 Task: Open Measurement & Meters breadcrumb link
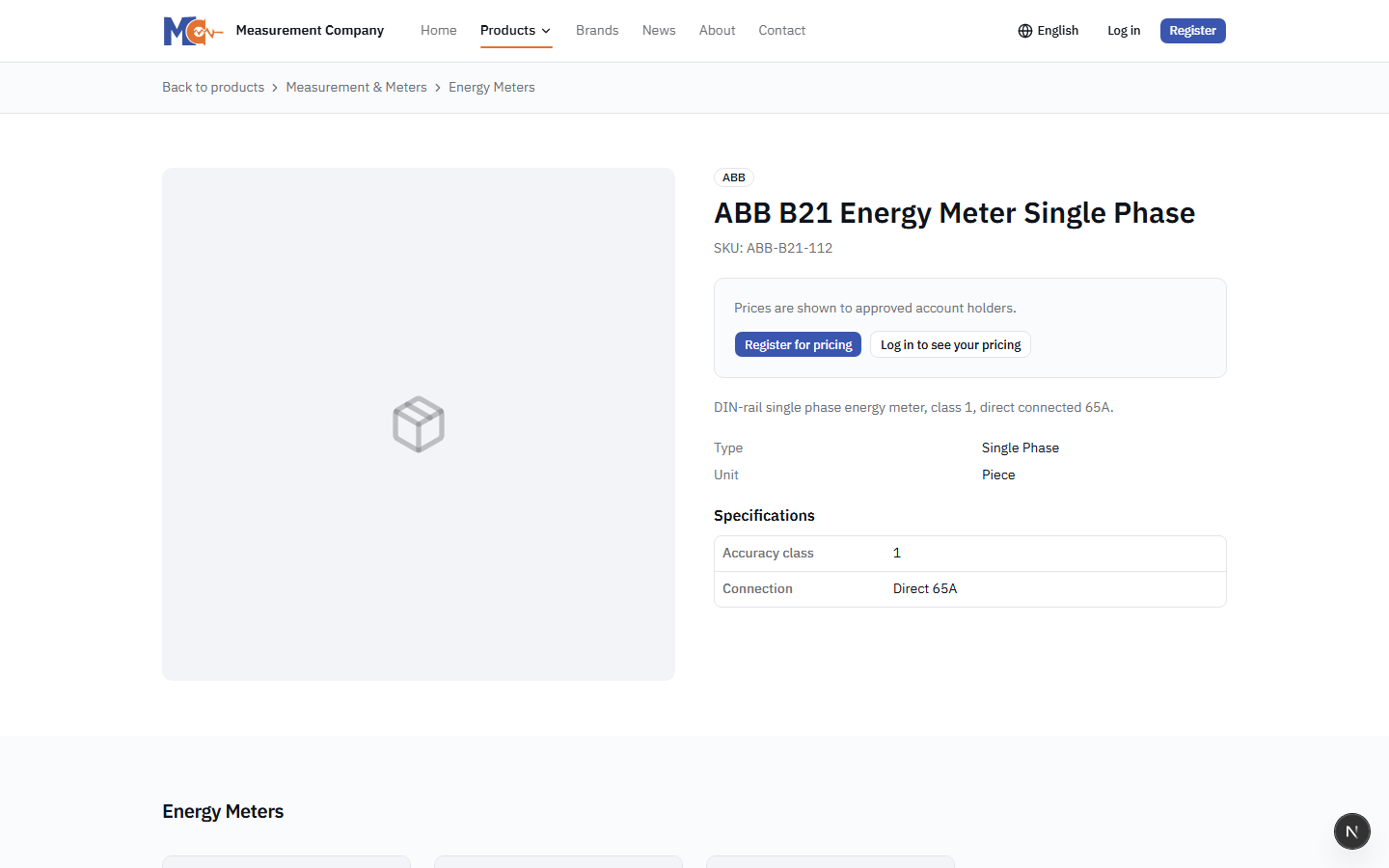tap(356, 87)
